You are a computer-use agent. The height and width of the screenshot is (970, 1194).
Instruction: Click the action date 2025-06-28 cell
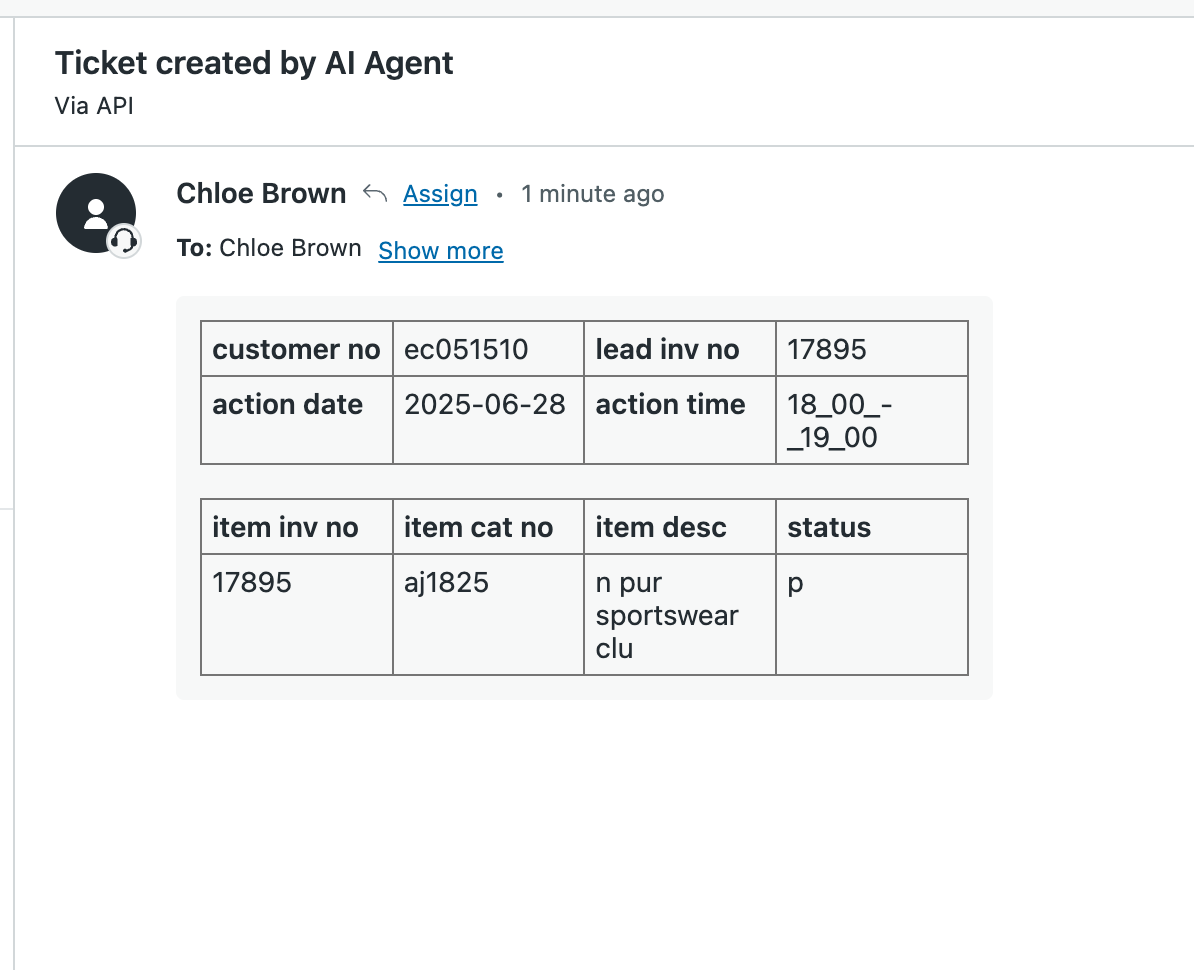[x=485, y=404]
